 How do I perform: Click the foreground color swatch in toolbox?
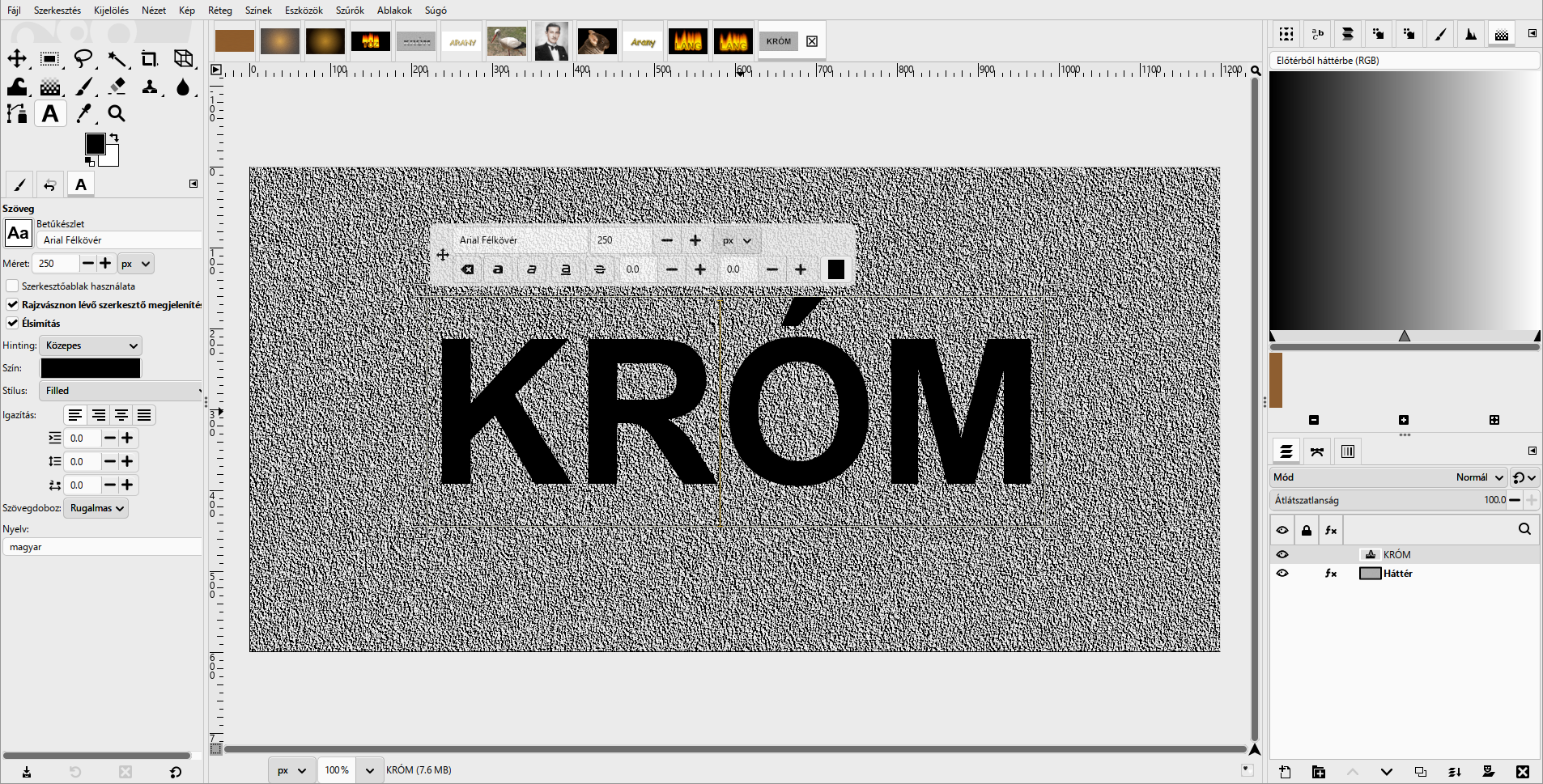click(x=95, y=144)
